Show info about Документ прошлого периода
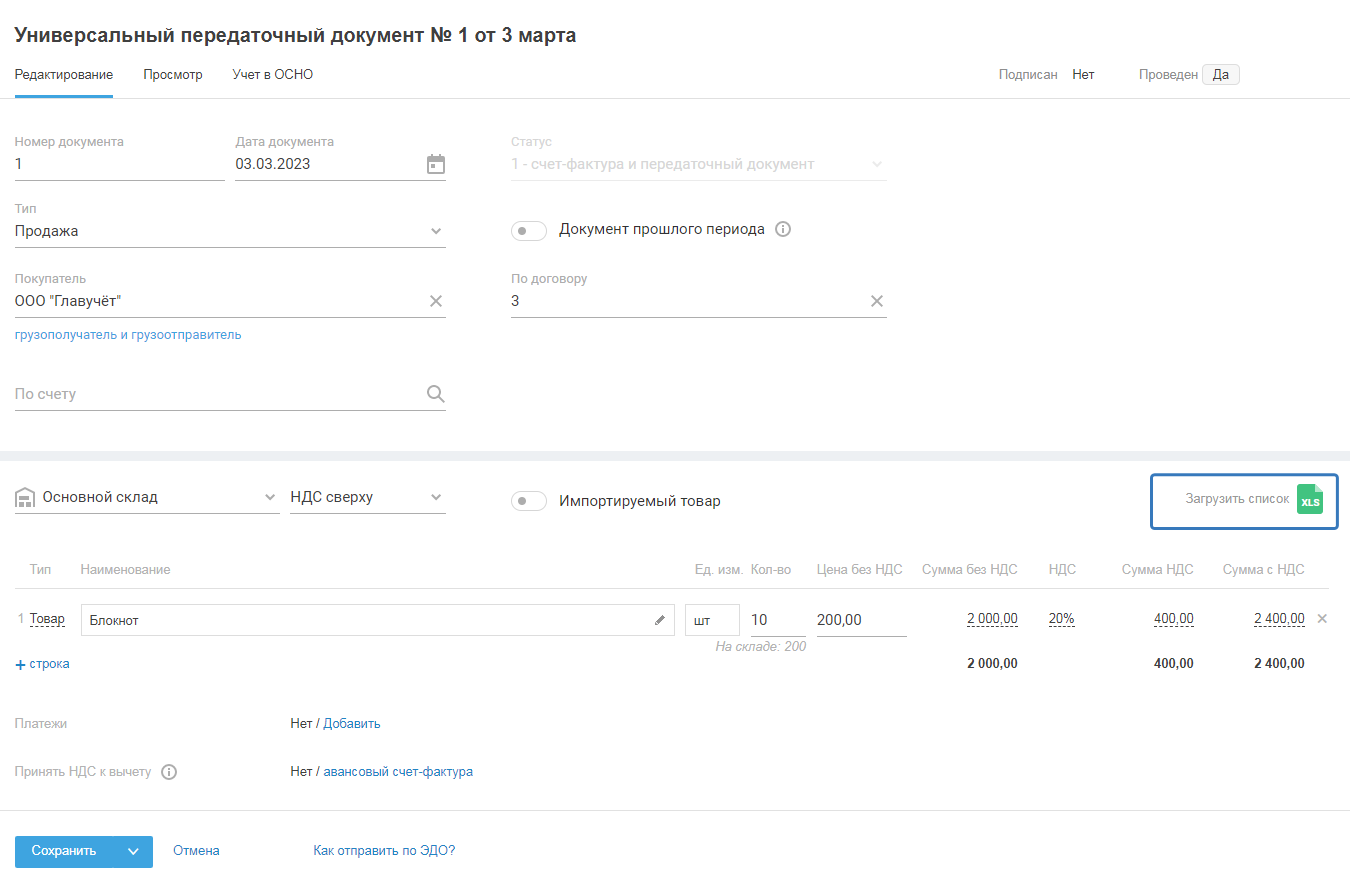The width and height of the screenshot is (1350, 884). point(783,229)
